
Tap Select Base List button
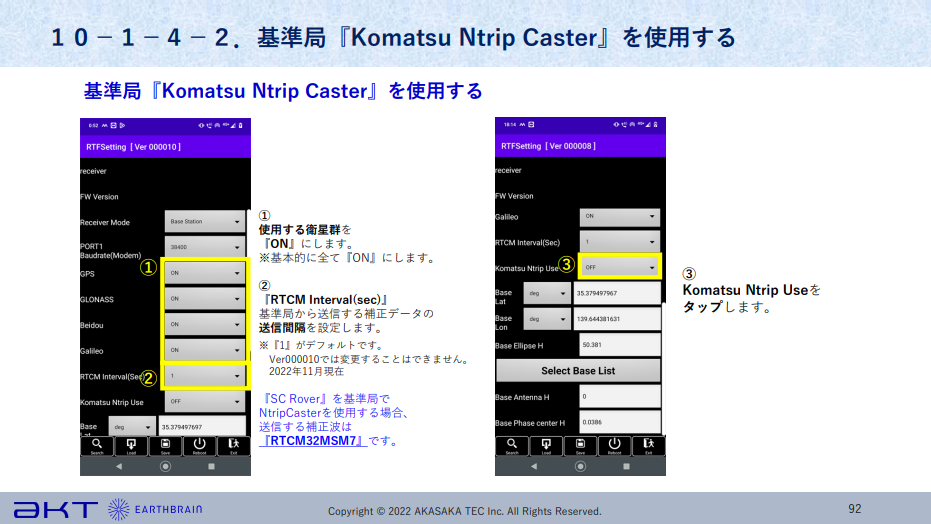click(x=578, y=371)
